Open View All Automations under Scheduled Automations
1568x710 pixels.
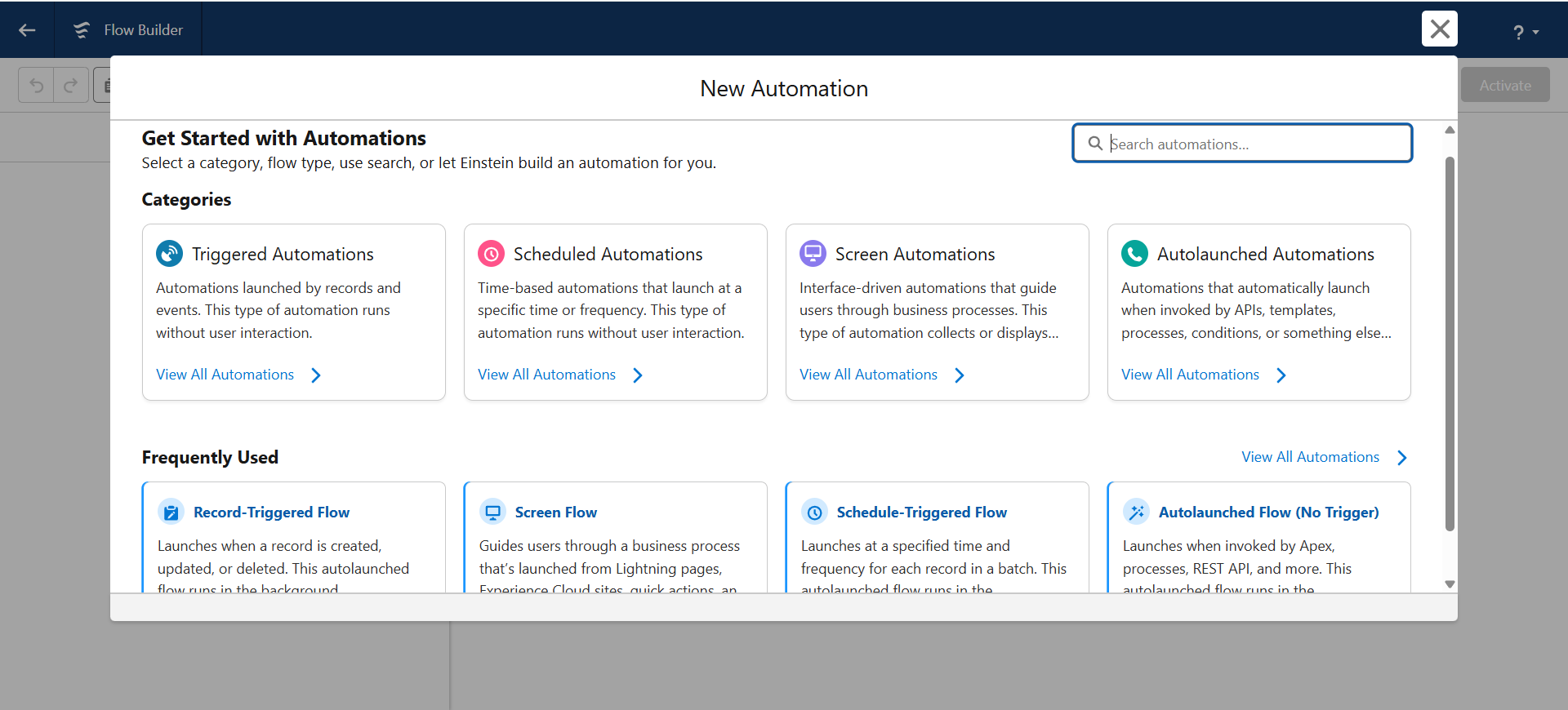point(547,375)
